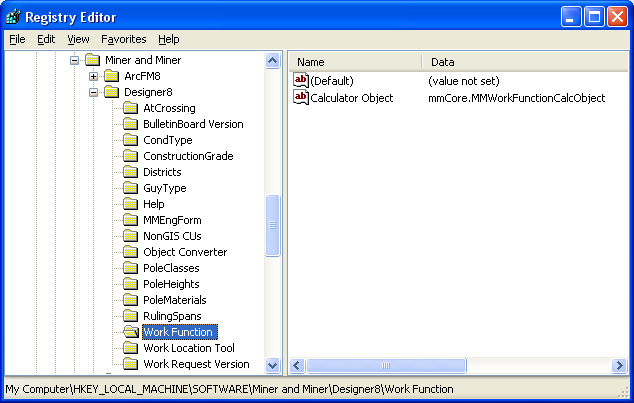Open the Edit menu

tap(46, 39)
